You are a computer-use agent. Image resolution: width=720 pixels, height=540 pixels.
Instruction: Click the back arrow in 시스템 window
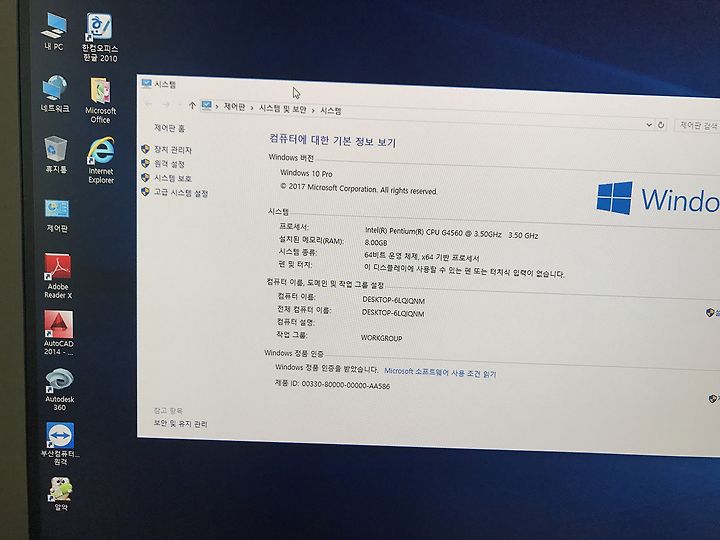tap(148, 104)
